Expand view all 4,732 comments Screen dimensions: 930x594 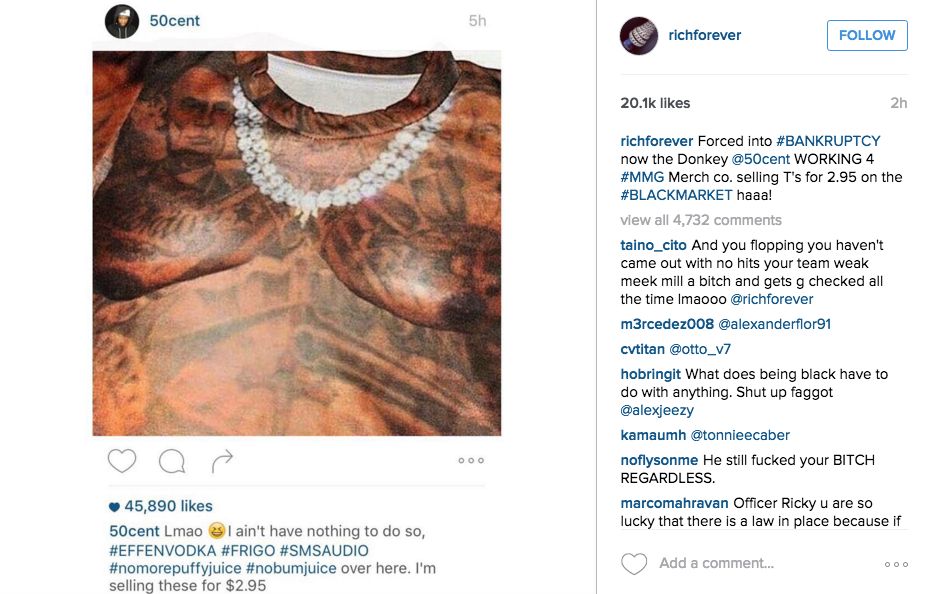click(x=701, y=220)
